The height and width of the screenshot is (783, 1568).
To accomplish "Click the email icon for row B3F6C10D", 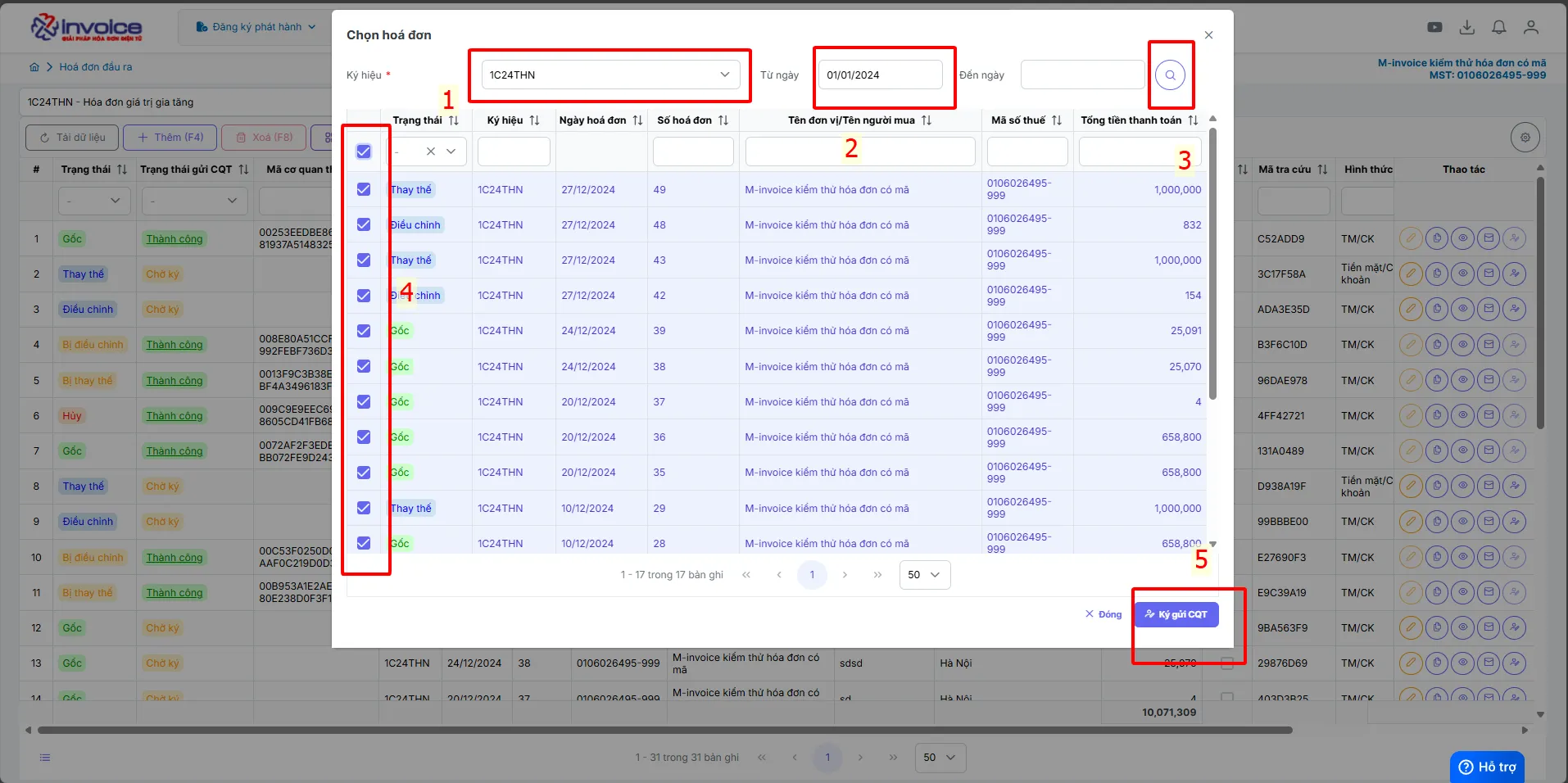I will (x=1489, y=345).
